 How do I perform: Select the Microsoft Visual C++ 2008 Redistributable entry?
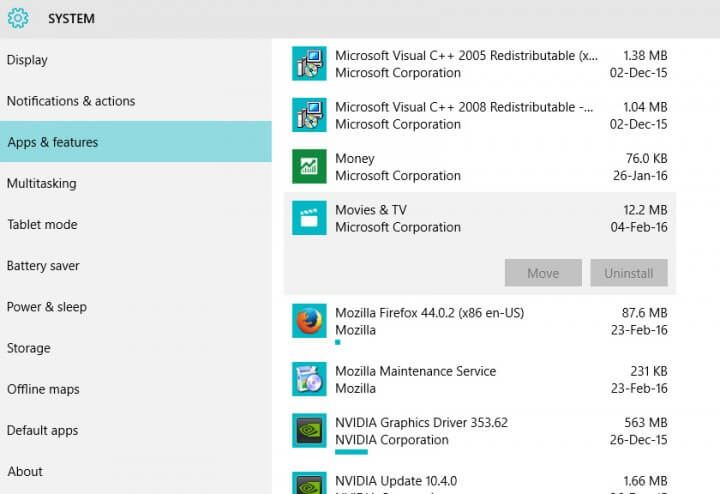[480, 115]
